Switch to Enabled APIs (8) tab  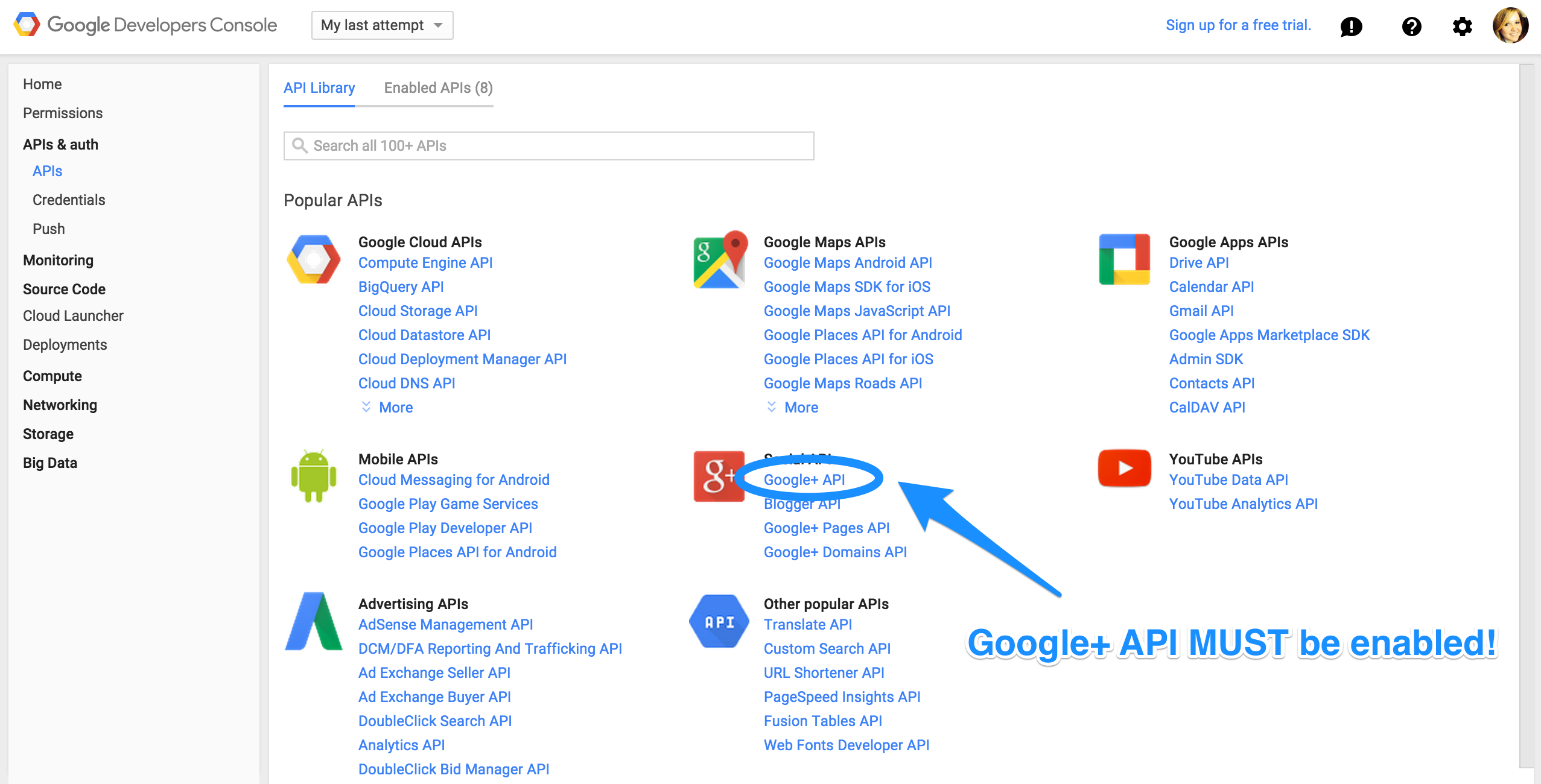(x=439, y=88)
